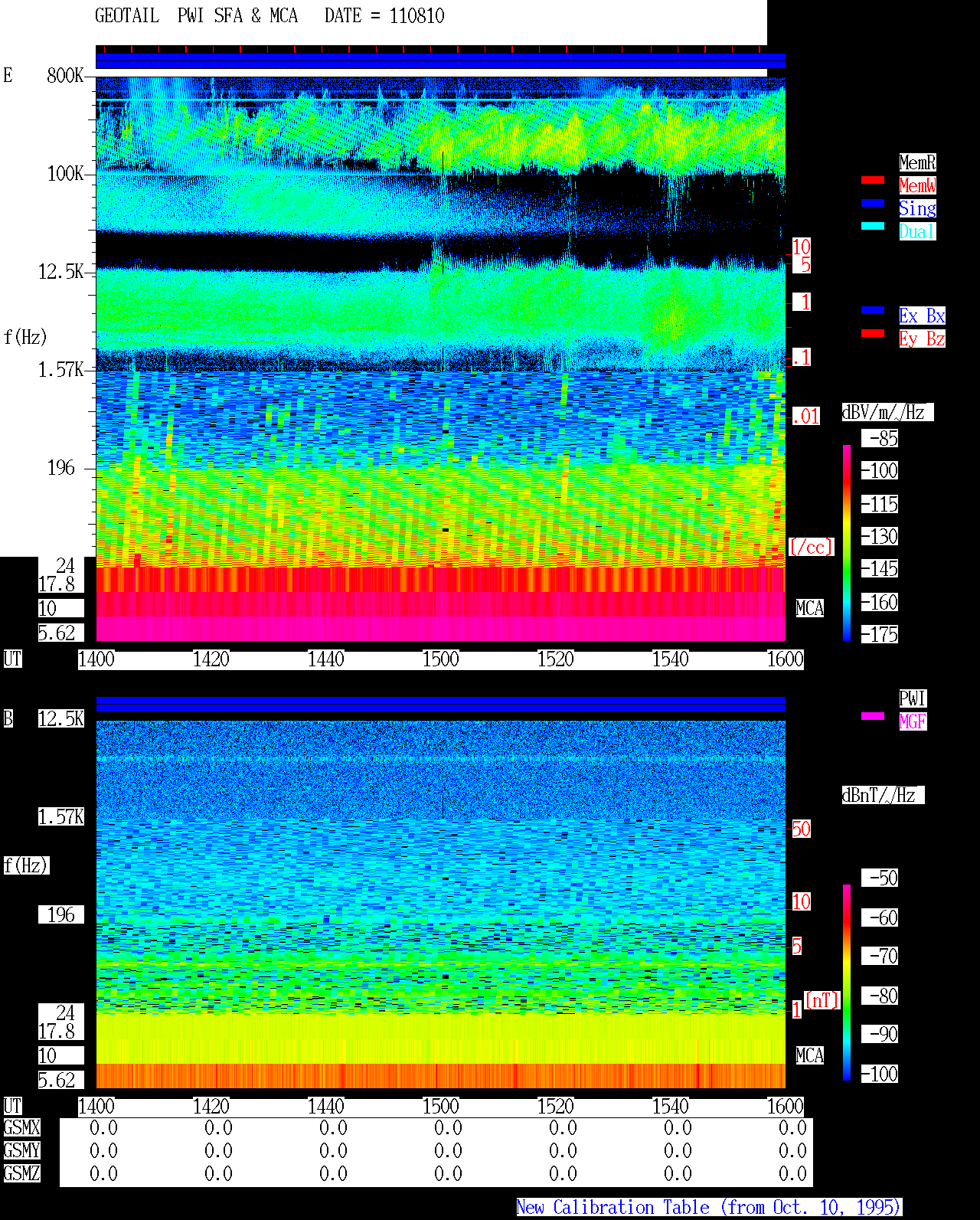This screenshot has height=1220, width=980.
Task: Click the 100K frequency axis label
Action: [65, 173]
